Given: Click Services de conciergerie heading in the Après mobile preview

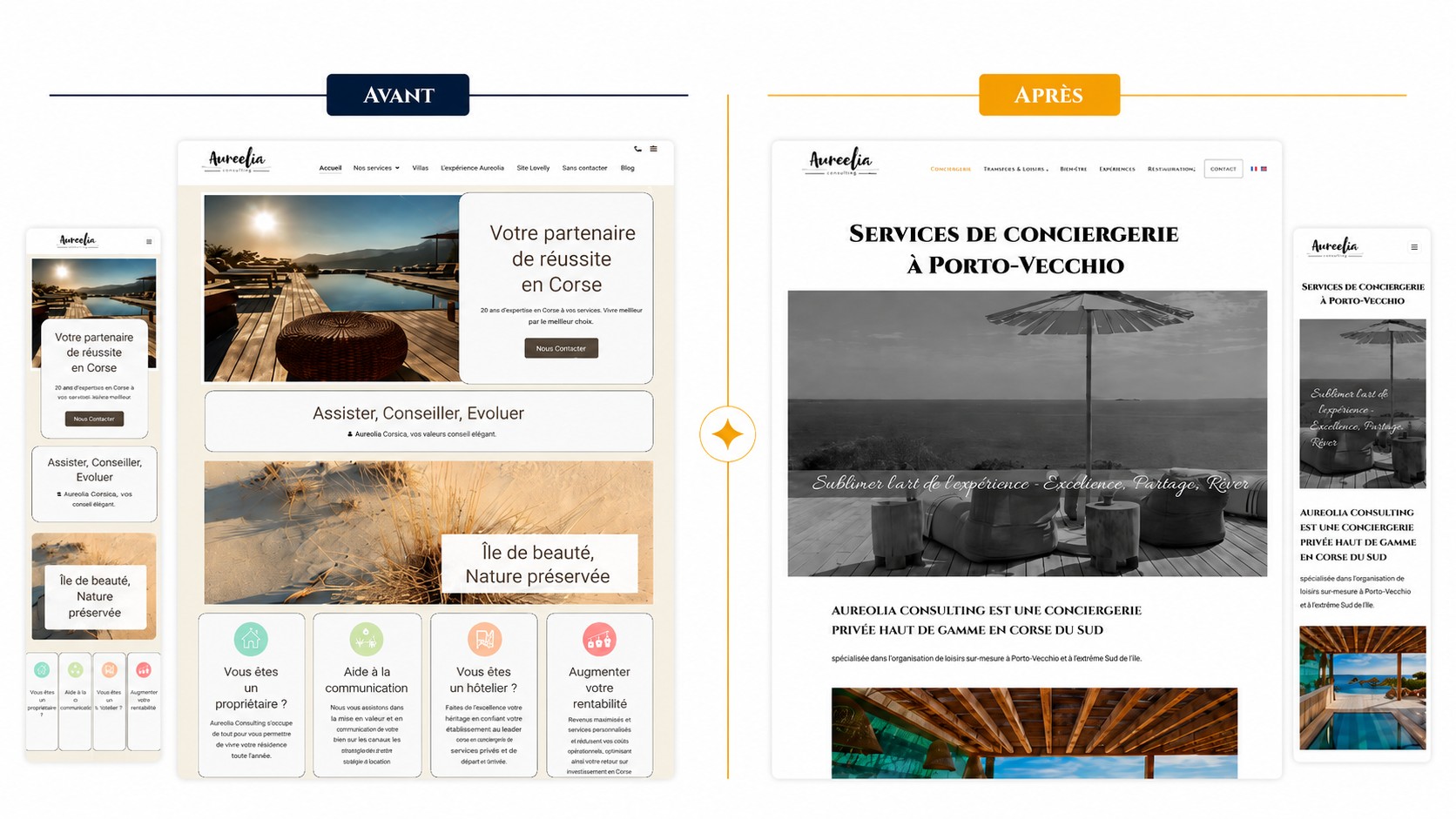Looking at the screenshot, I should [1363, 293].
